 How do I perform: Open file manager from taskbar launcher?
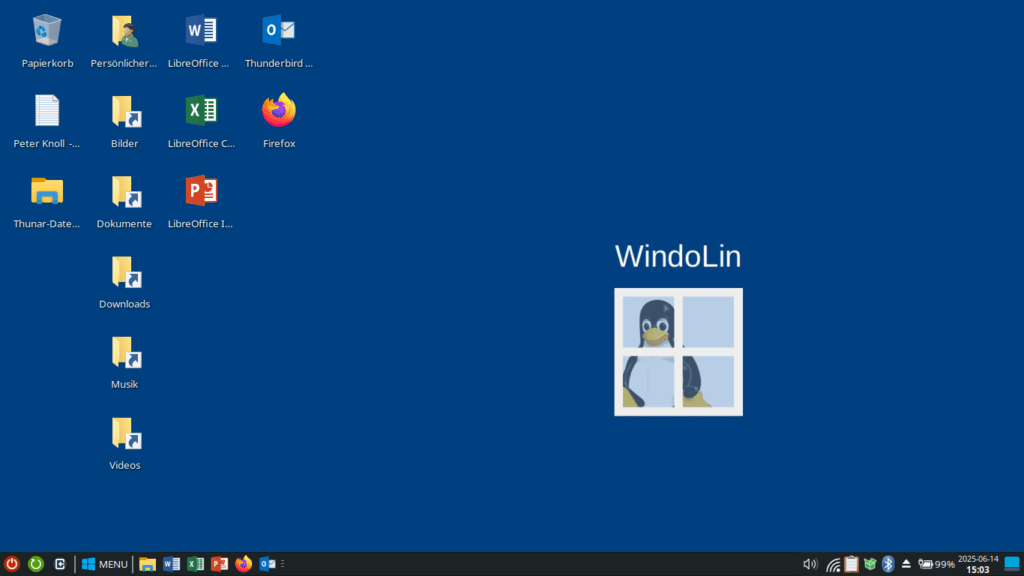coord(148,564)
